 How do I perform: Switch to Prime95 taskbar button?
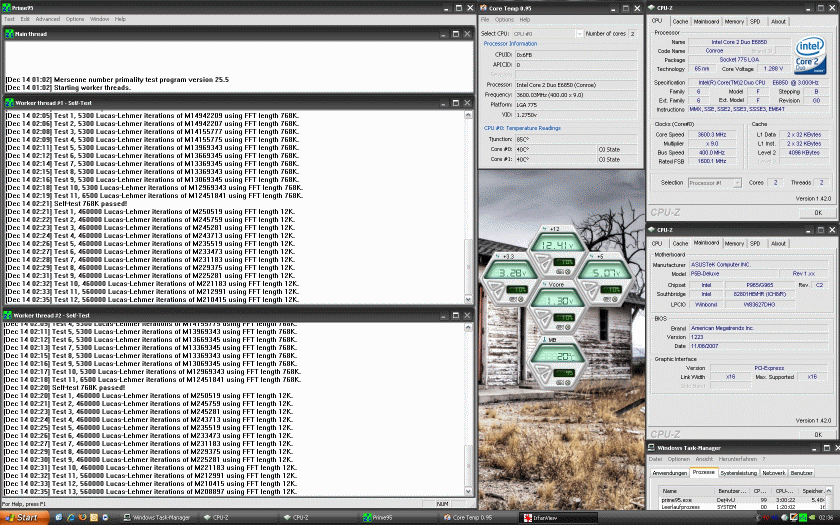399,518
